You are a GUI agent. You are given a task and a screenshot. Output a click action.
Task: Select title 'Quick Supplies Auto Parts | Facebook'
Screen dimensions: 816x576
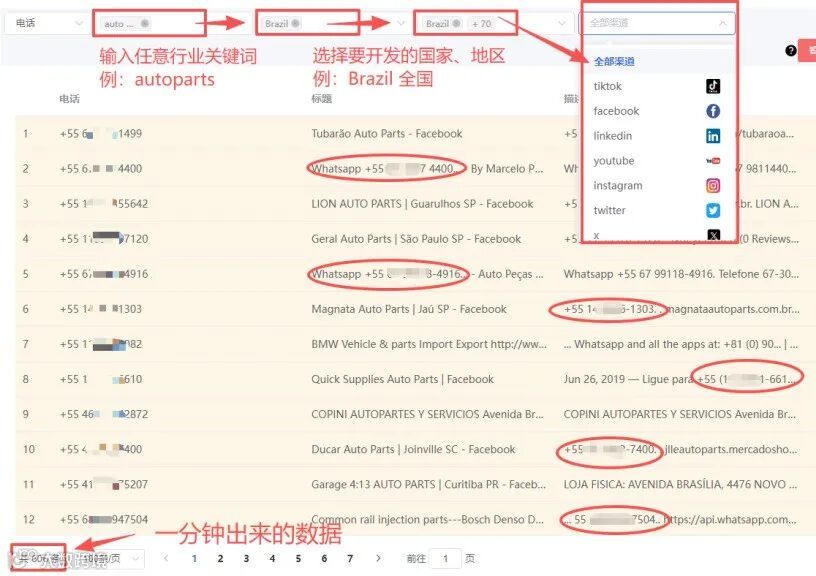point(402,379)
